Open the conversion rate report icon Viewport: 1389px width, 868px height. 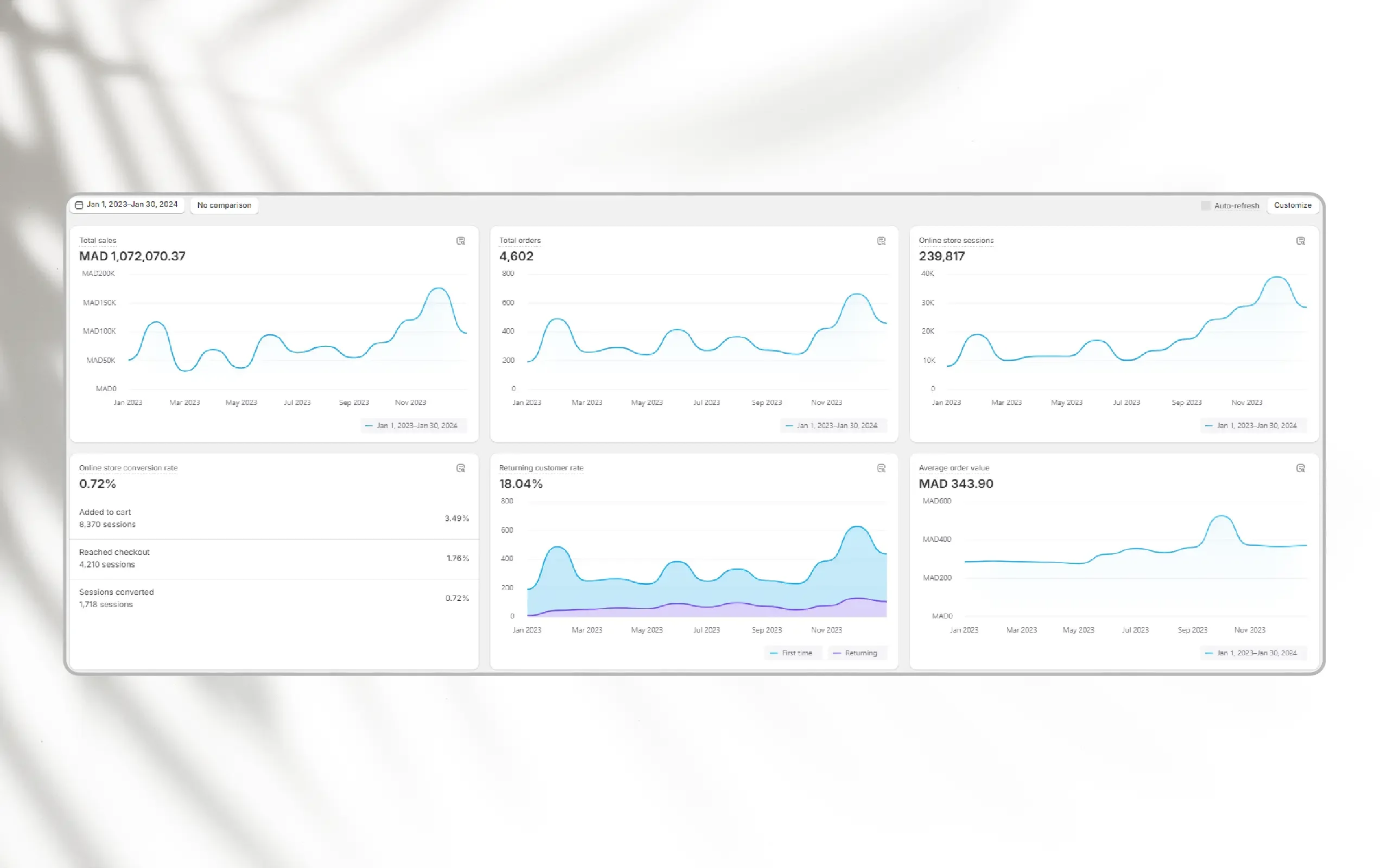coord(460,468)
